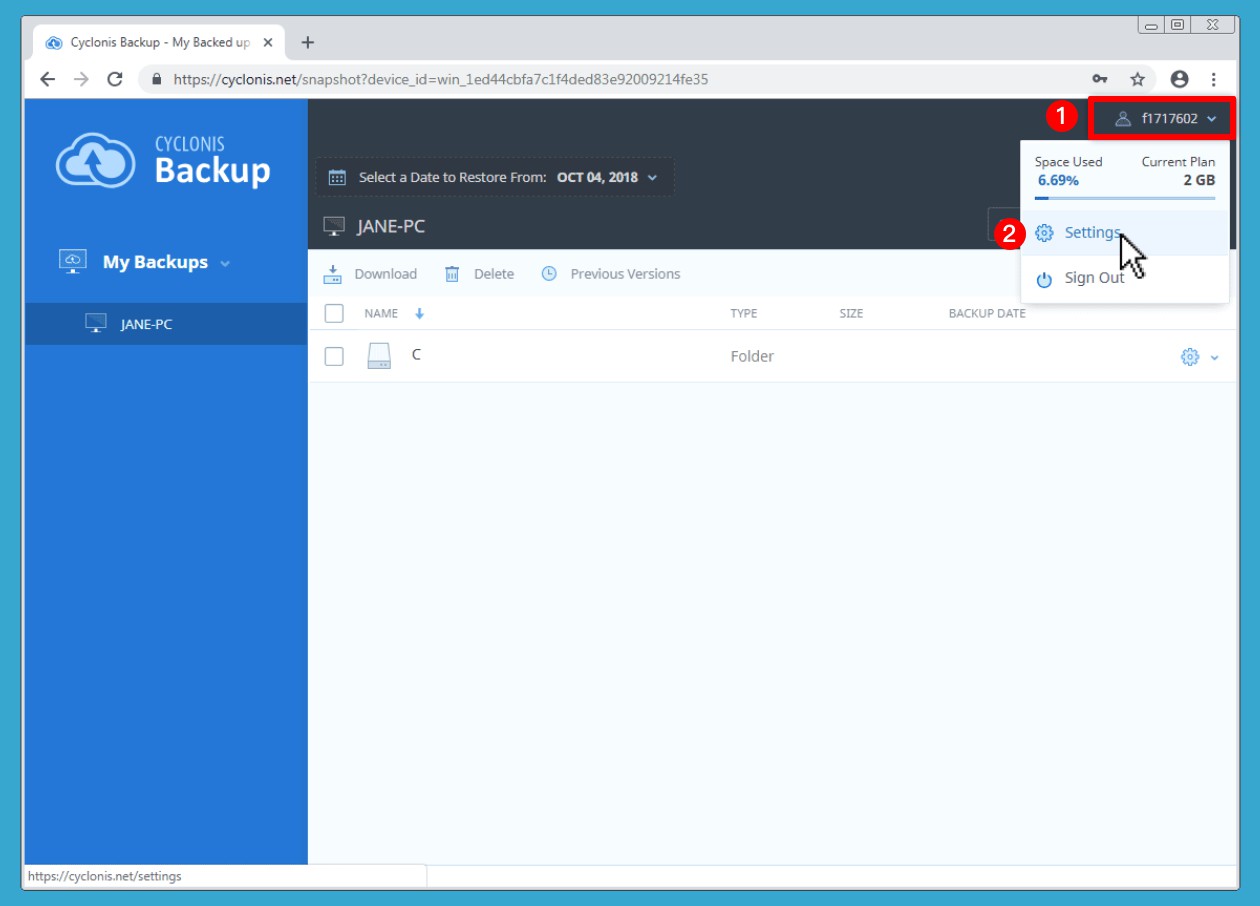This screenshot has height=906, width=1260.
Task: Click the browser address bar URL
Action: click(440, 79)
